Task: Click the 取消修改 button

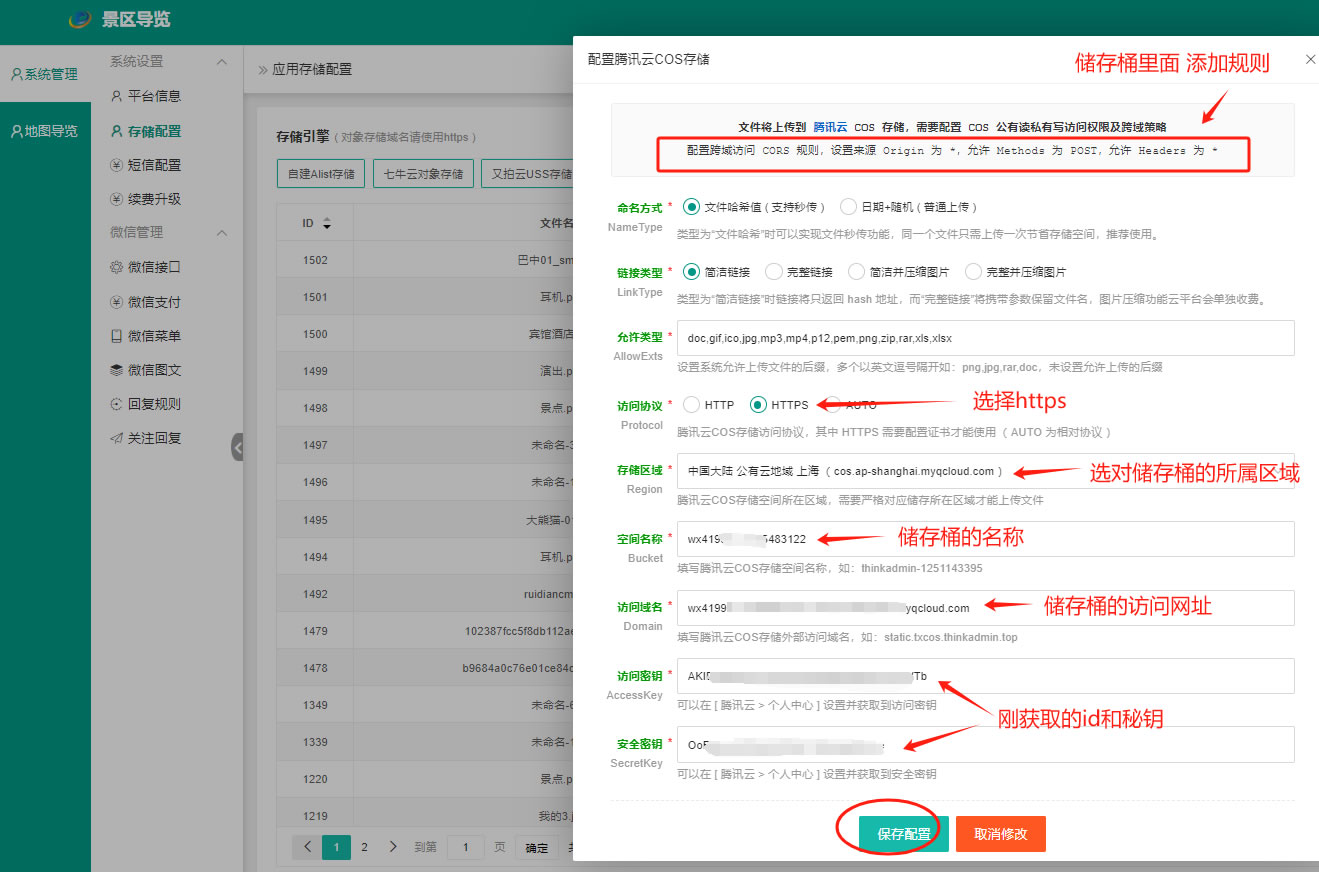Action: click(1000, 834)
